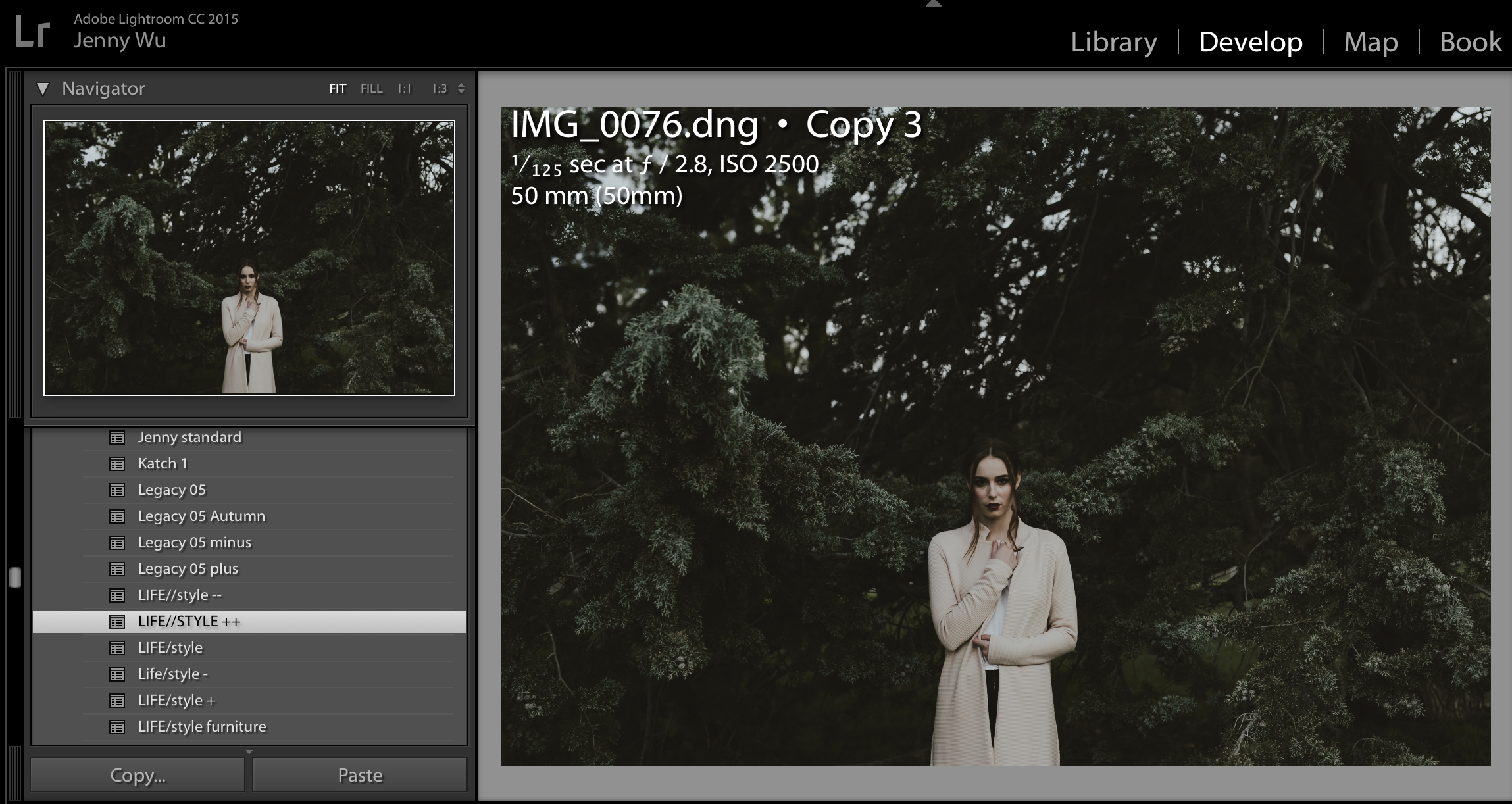This screenshot has width=1512, height=804.
Task: Open the 1:3 zoom ratio dropdown arrows
Action: [x=461, y=89]
